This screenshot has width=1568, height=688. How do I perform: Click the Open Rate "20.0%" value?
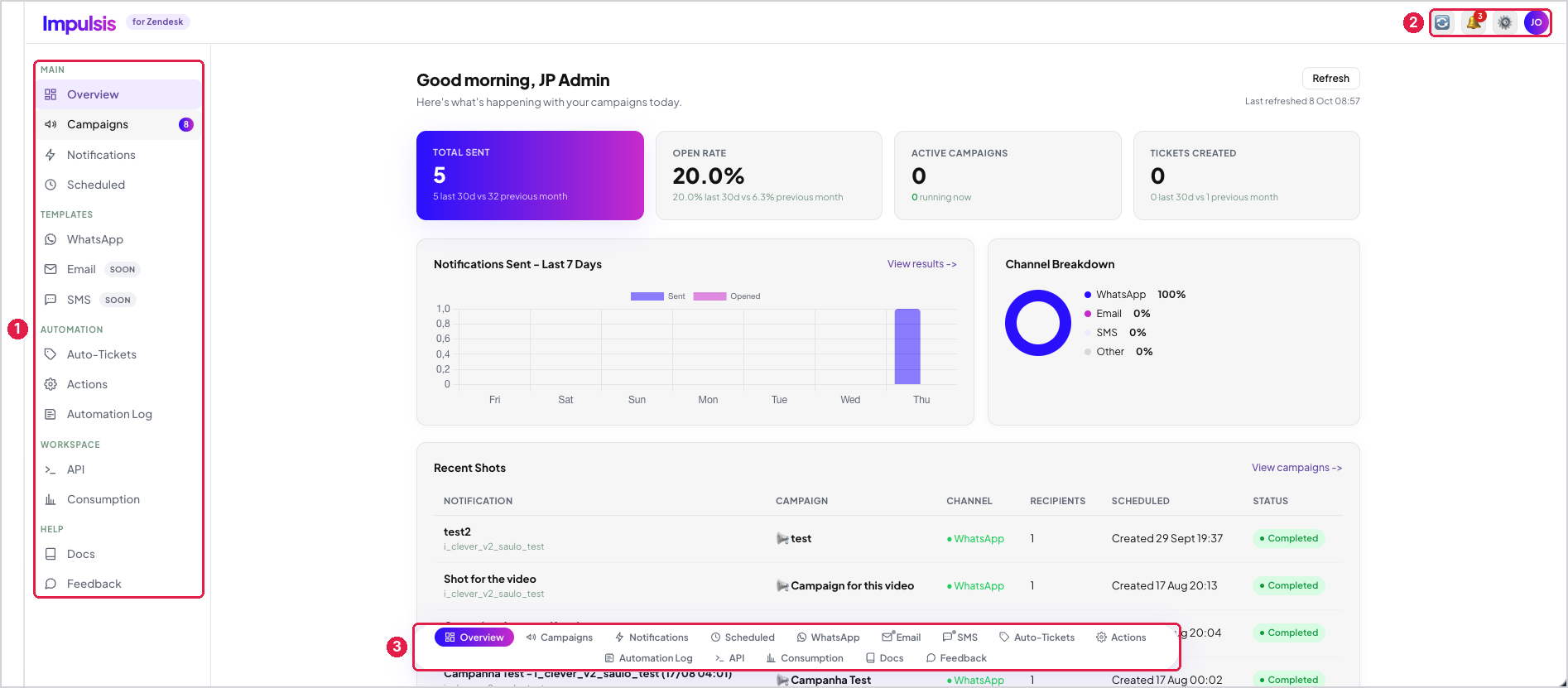point(709,176)
